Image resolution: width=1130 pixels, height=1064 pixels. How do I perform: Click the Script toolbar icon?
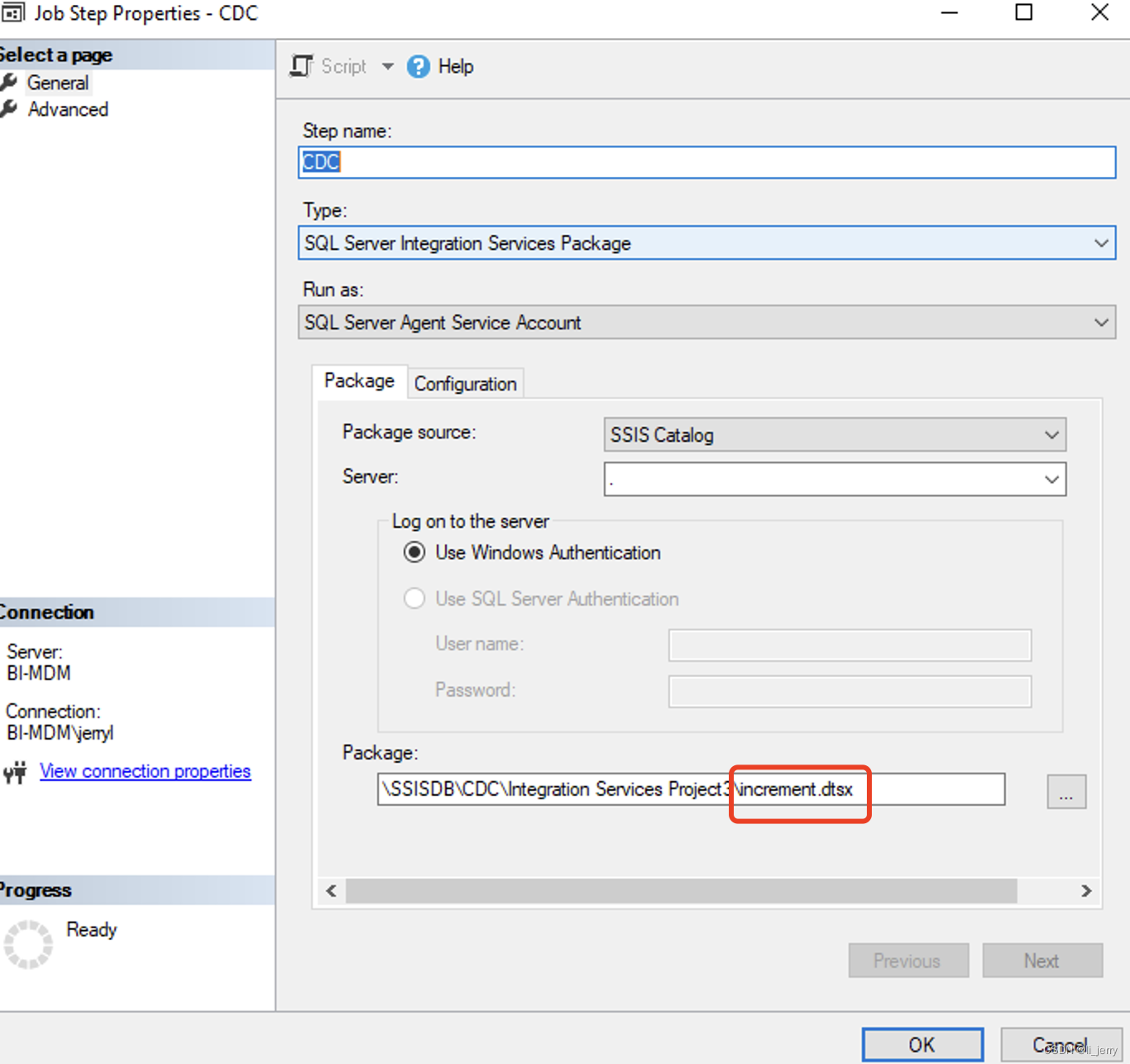tap(301, 66)
